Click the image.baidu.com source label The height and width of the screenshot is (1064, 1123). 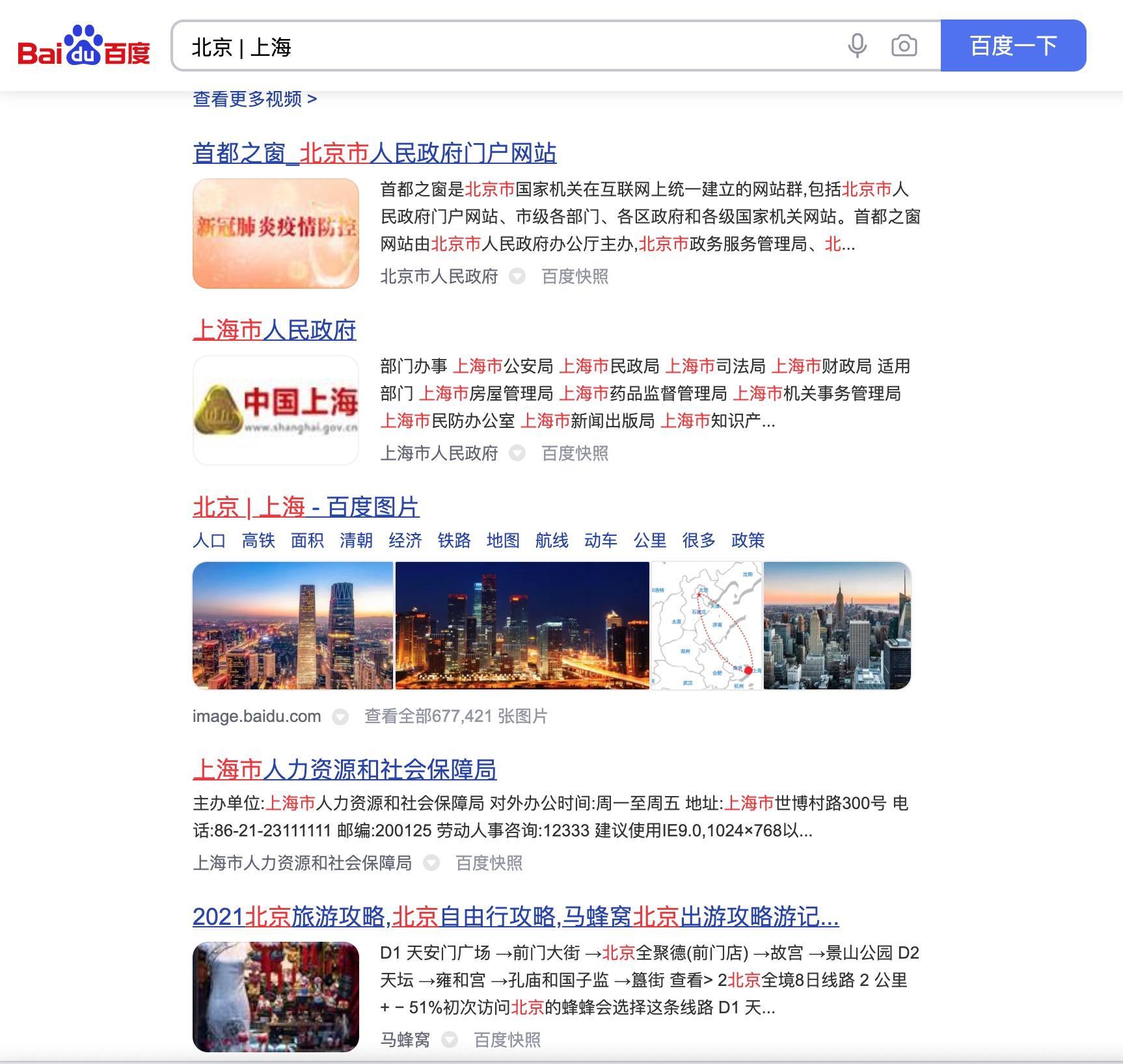pyautogui.click(x=256, y=716)
